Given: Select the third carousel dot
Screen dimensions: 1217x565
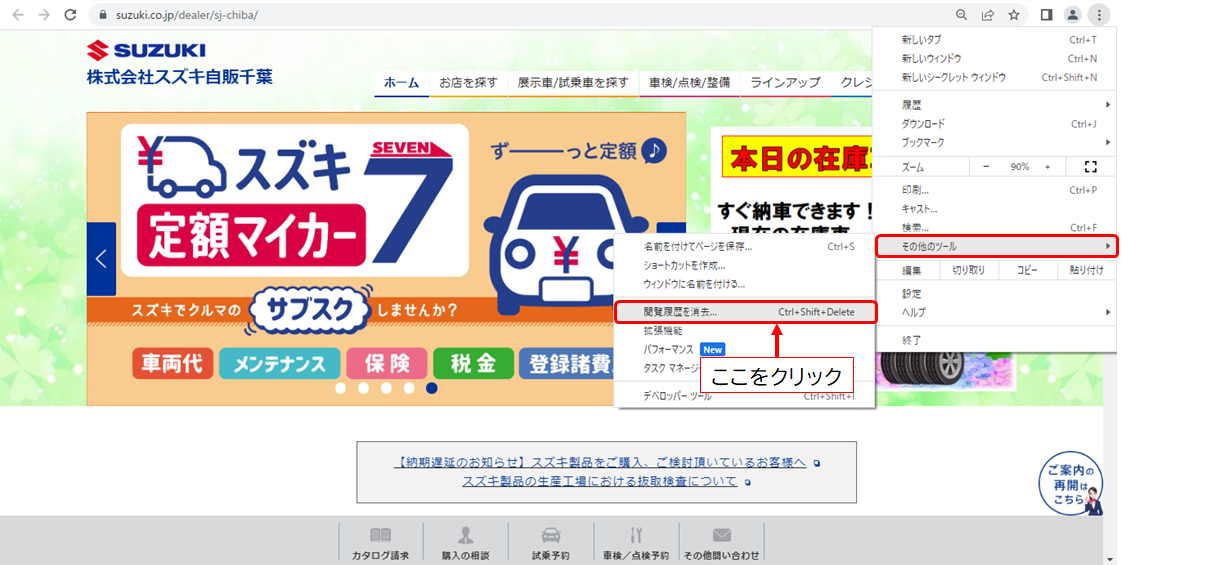Looking at the screenshot, I should click(386, 388).
